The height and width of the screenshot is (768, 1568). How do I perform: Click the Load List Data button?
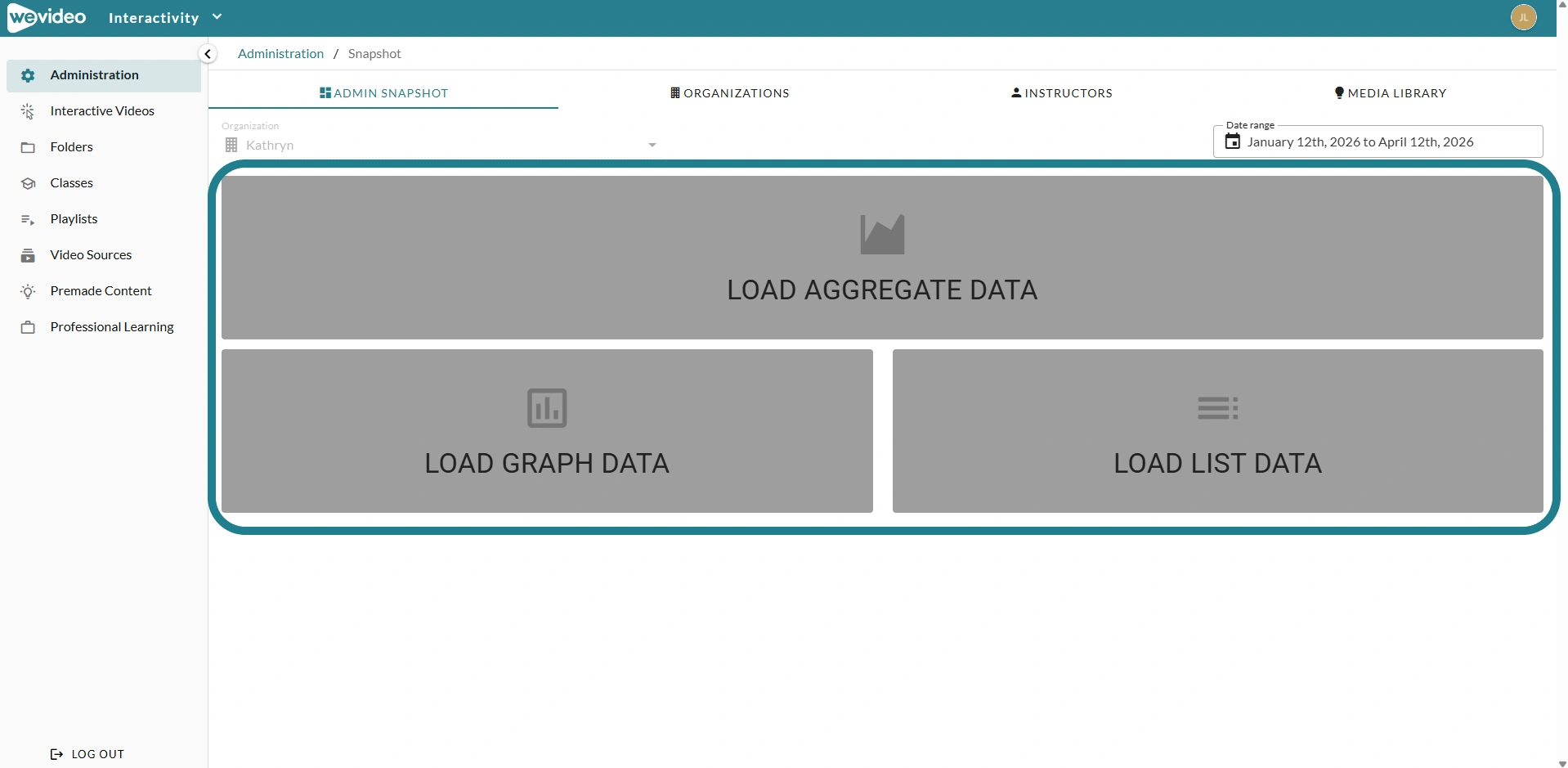point(1218,431)
